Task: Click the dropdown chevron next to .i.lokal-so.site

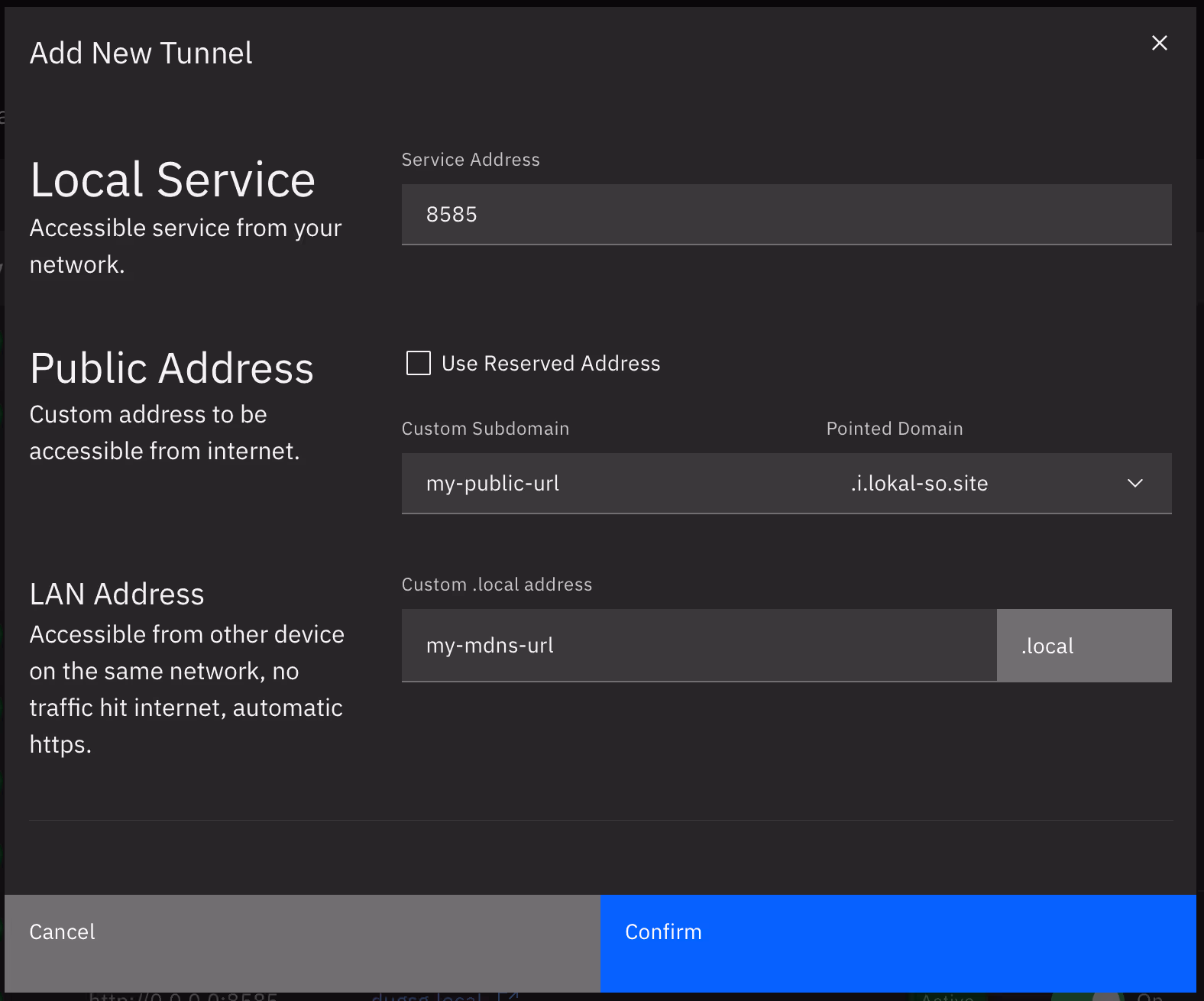Action: coord(1135,483)
